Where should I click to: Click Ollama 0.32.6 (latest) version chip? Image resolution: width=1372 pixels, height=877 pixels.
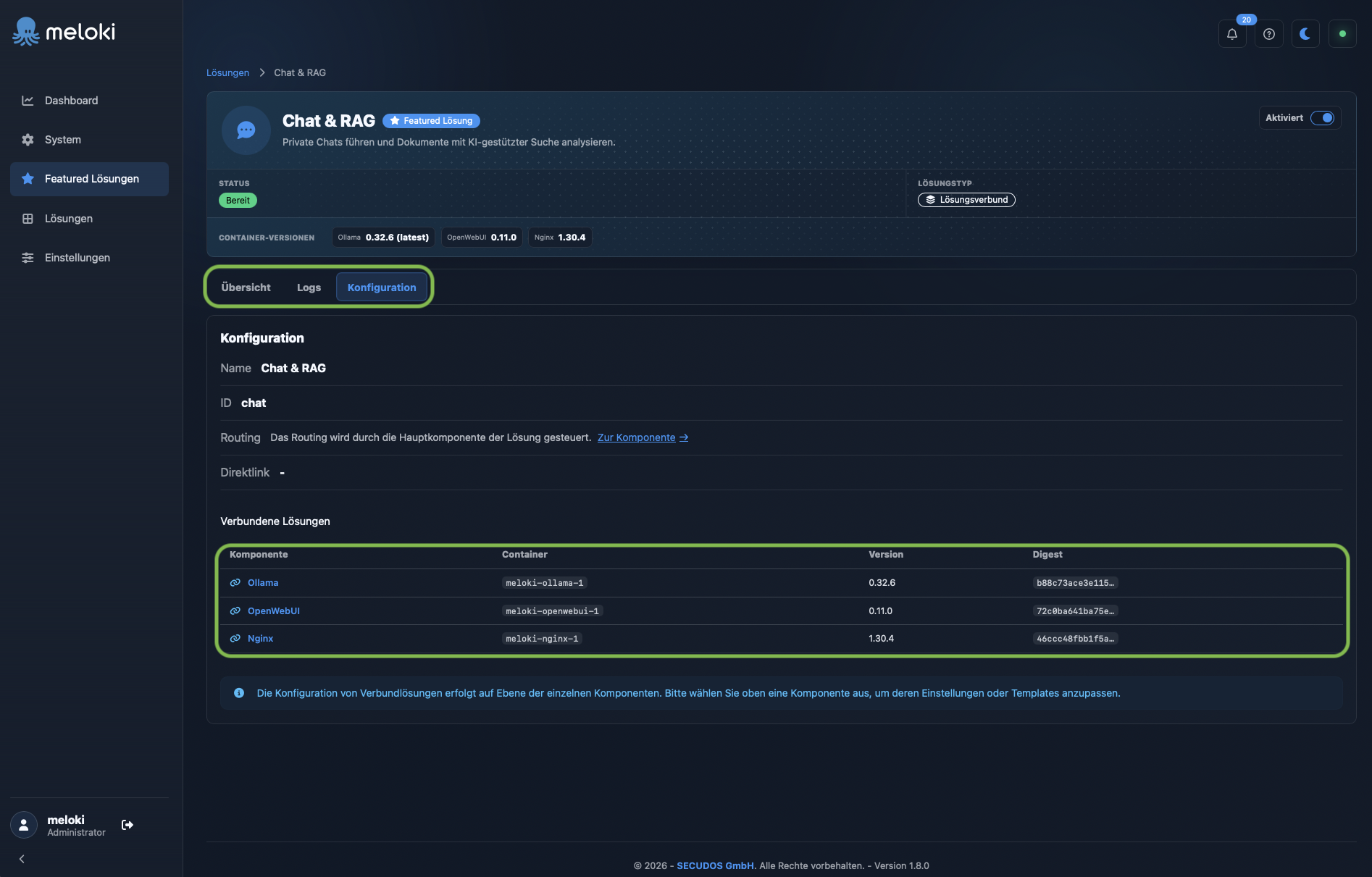click(383, 238)
